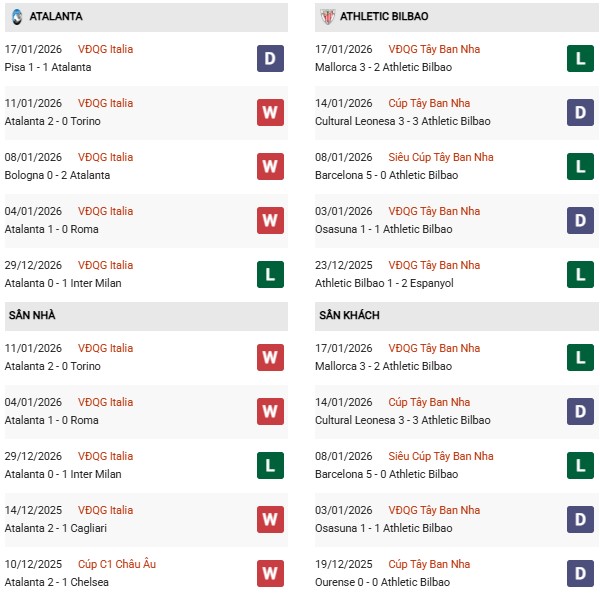This screenshot has height=595, width=600.
Task: Click the Bologna 0 - 2 Atalanta match result
Action: pyautogui.click(x=59, y=175)
